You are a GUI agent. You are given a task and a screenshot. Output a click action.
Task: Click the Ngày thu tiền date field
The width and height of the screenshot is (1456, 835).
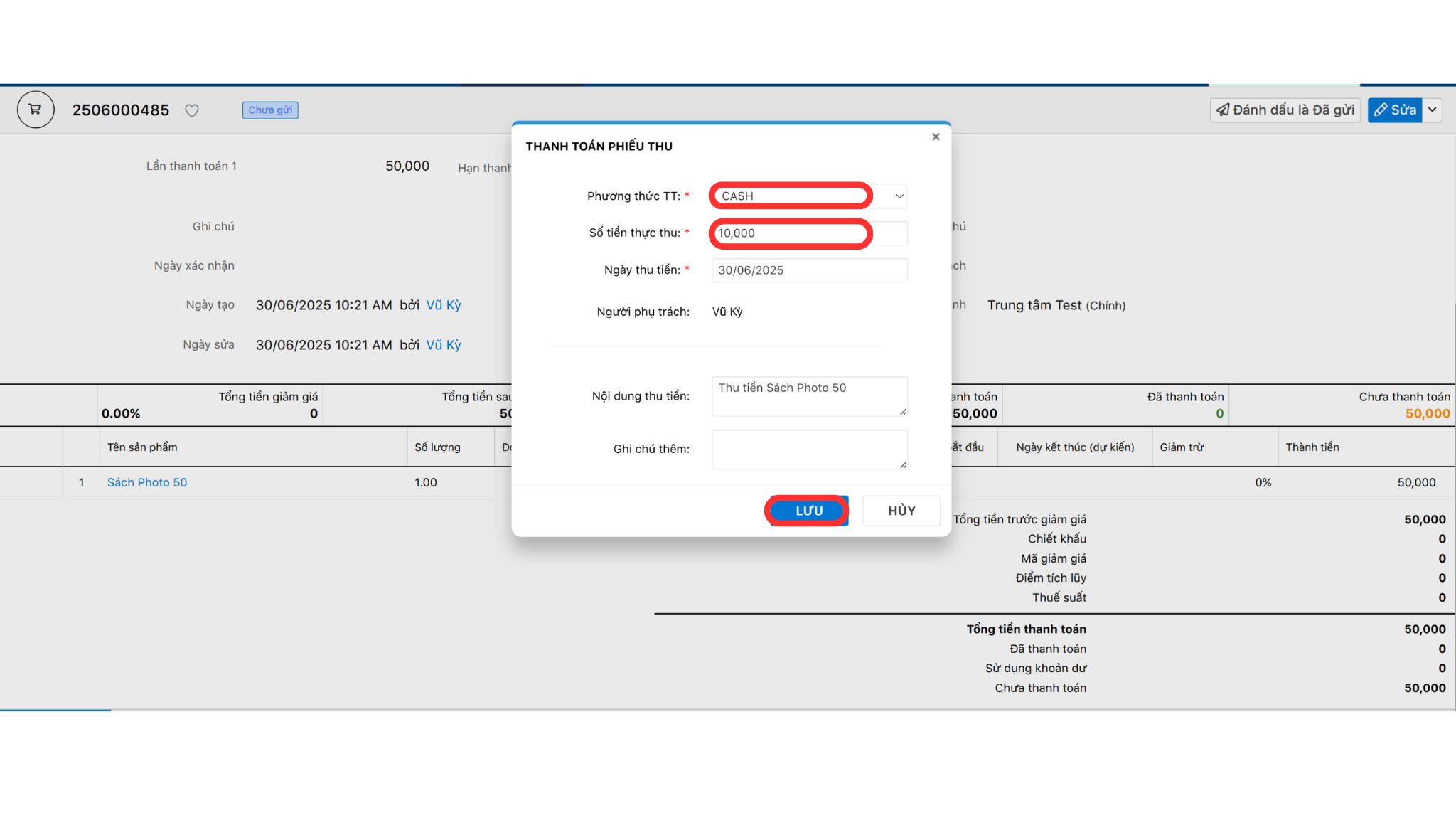coord(809,270)
